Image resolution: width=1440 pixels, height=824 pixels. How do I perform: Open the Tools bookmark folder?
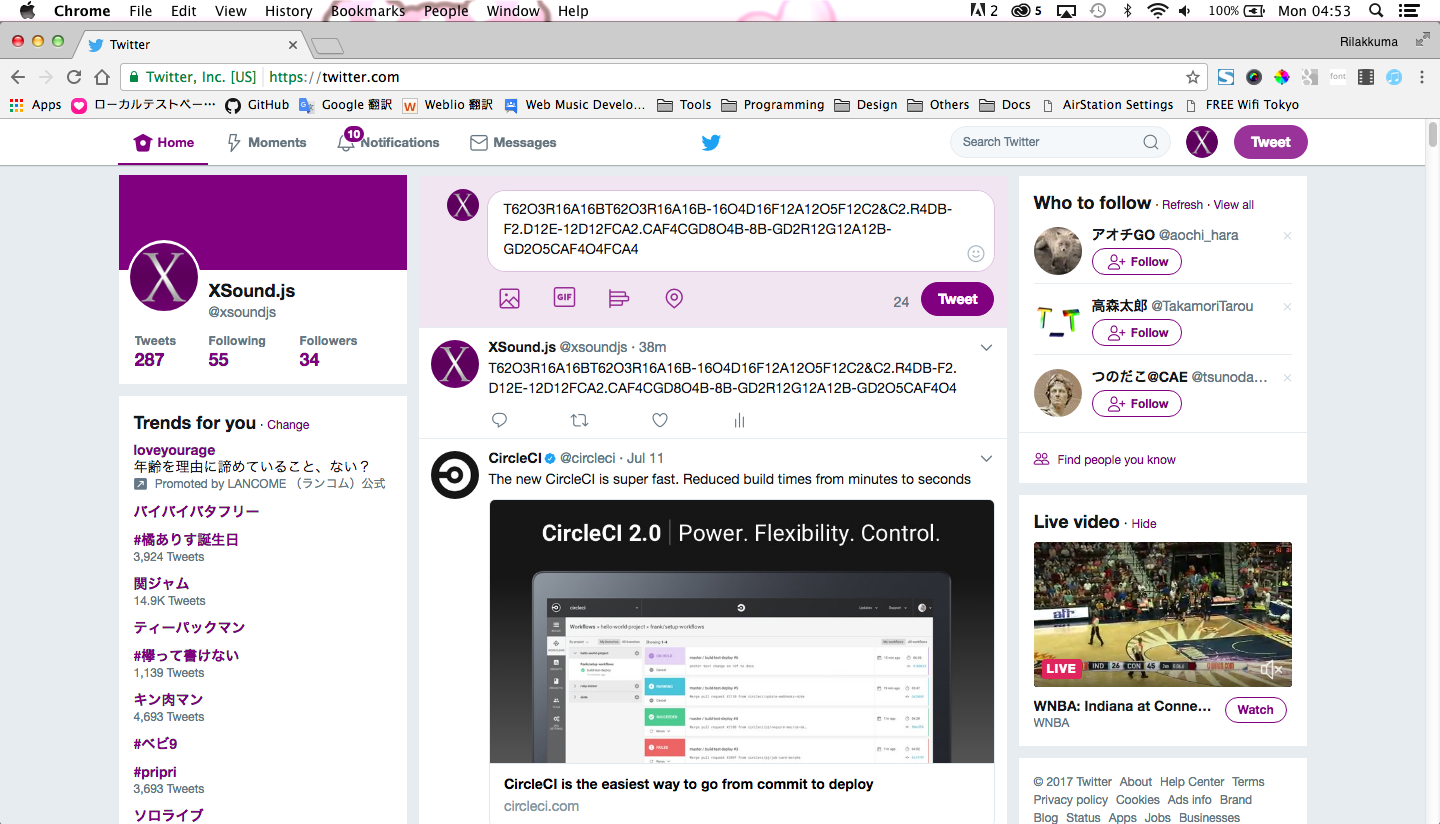pos(685,104)
